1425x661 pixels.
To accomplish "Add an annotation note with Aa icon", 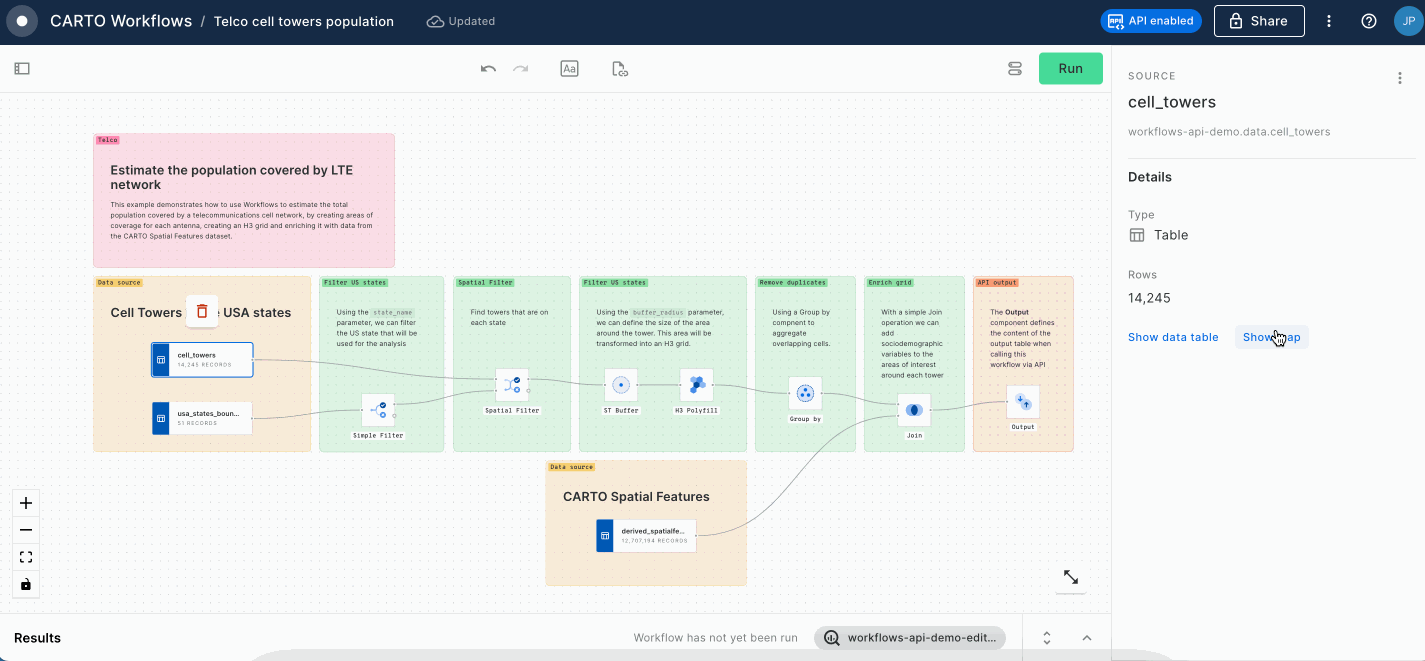I will pos(569,69).
